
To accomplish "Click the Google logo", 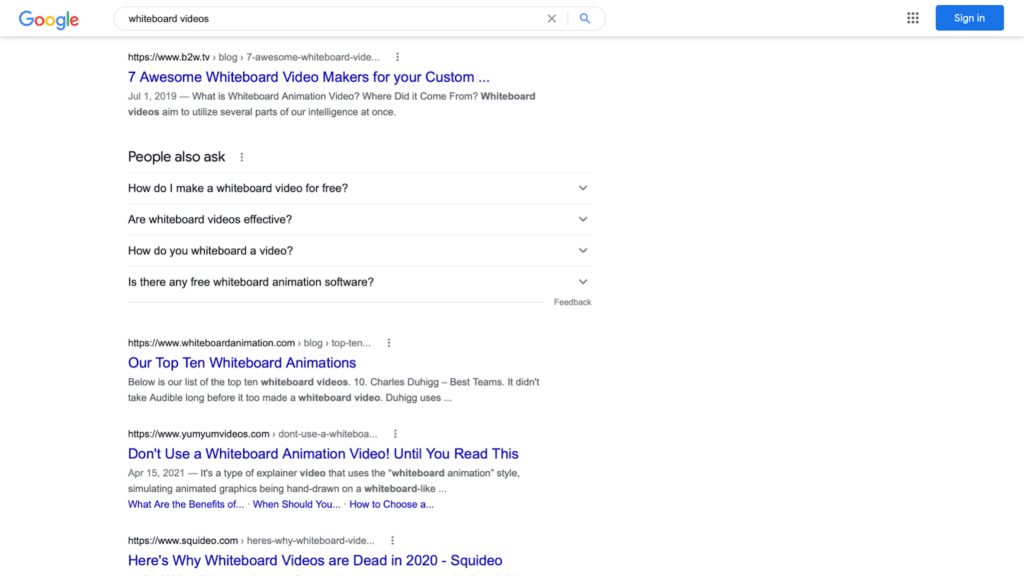I will pyautogui.click(x=49, y=20).
